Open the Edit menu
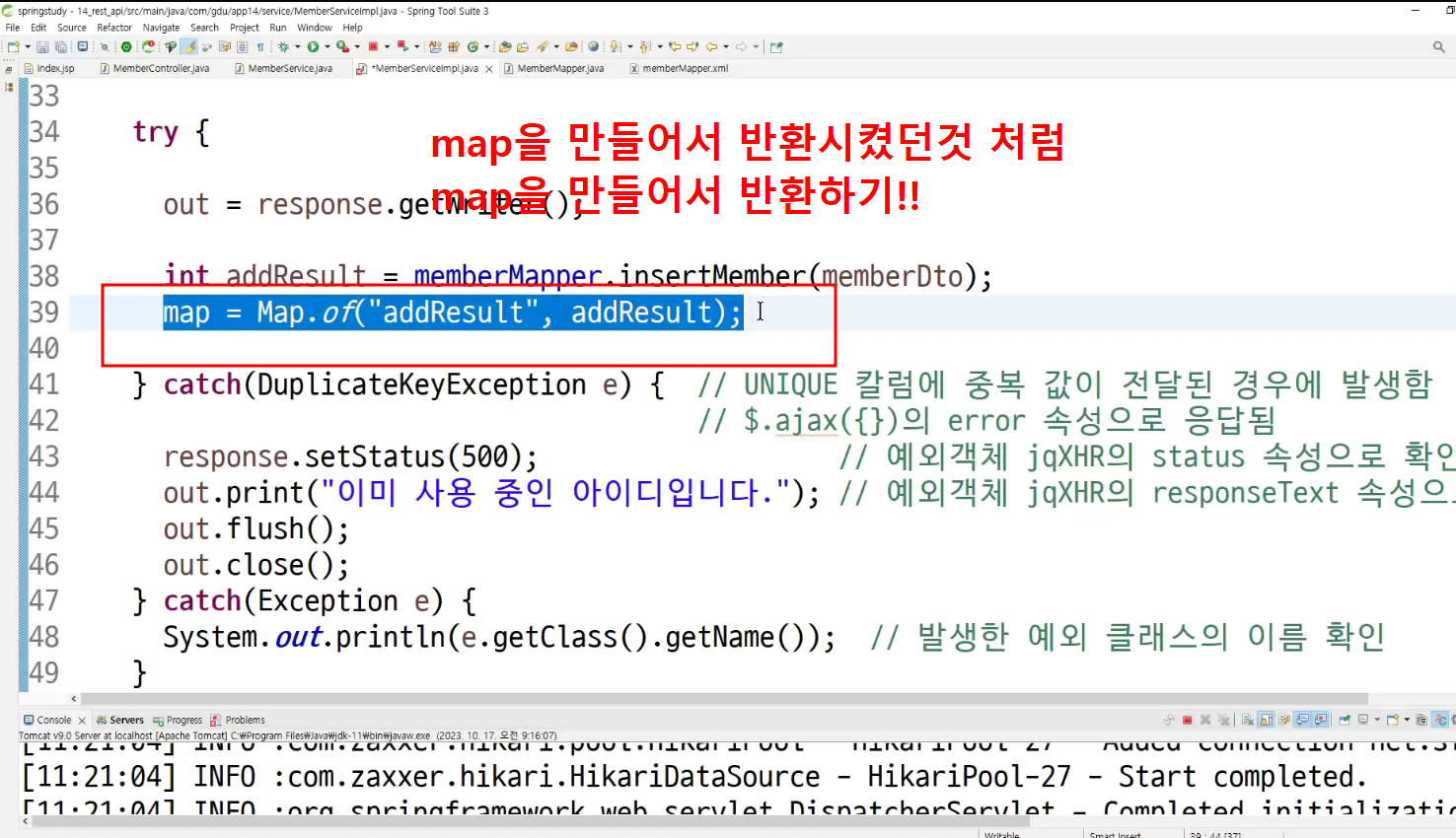The height and width of the screenshot is (838, 1456). coord(38,28)
